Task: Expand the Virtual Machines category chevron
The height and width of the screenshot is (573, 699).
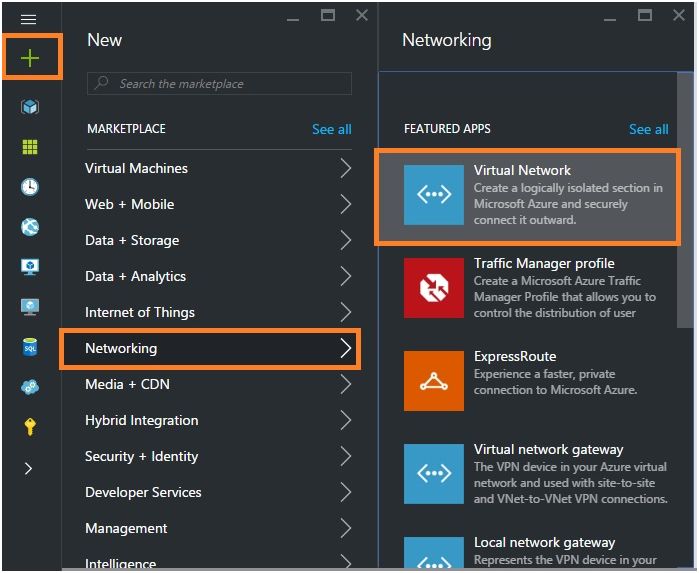Action: coord(345,168)
